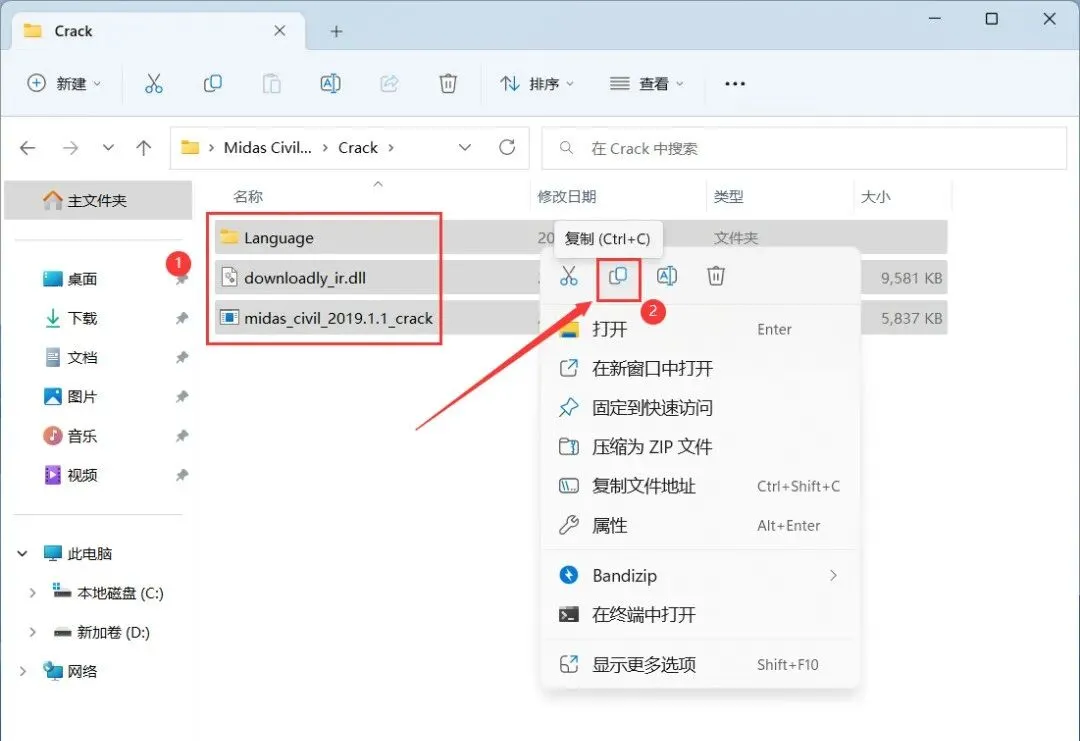
Task: Choose 属性 from the context menu
Action: click(x=700, y=525)
